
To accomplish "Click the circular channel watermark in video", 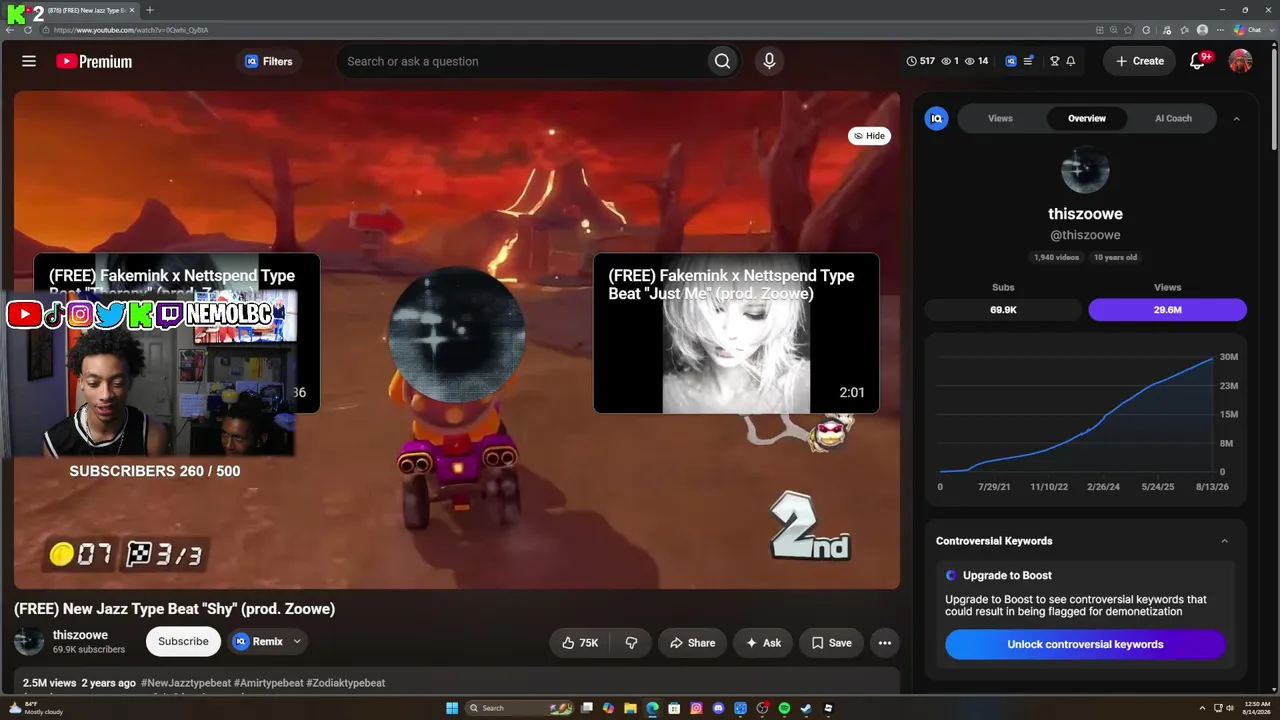I will pyautogui.click(x=456, y=335).
